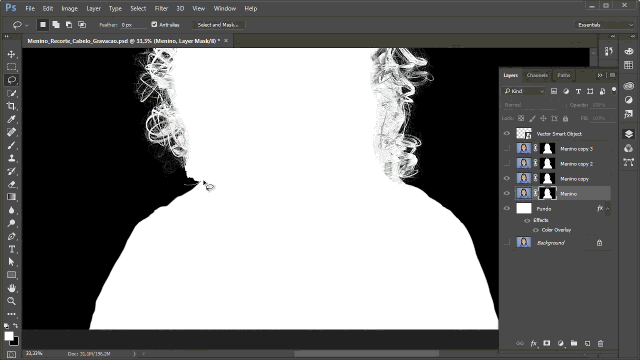Click Select and Mask button
This screenshot has height=360, width=640.
point(218,25)
